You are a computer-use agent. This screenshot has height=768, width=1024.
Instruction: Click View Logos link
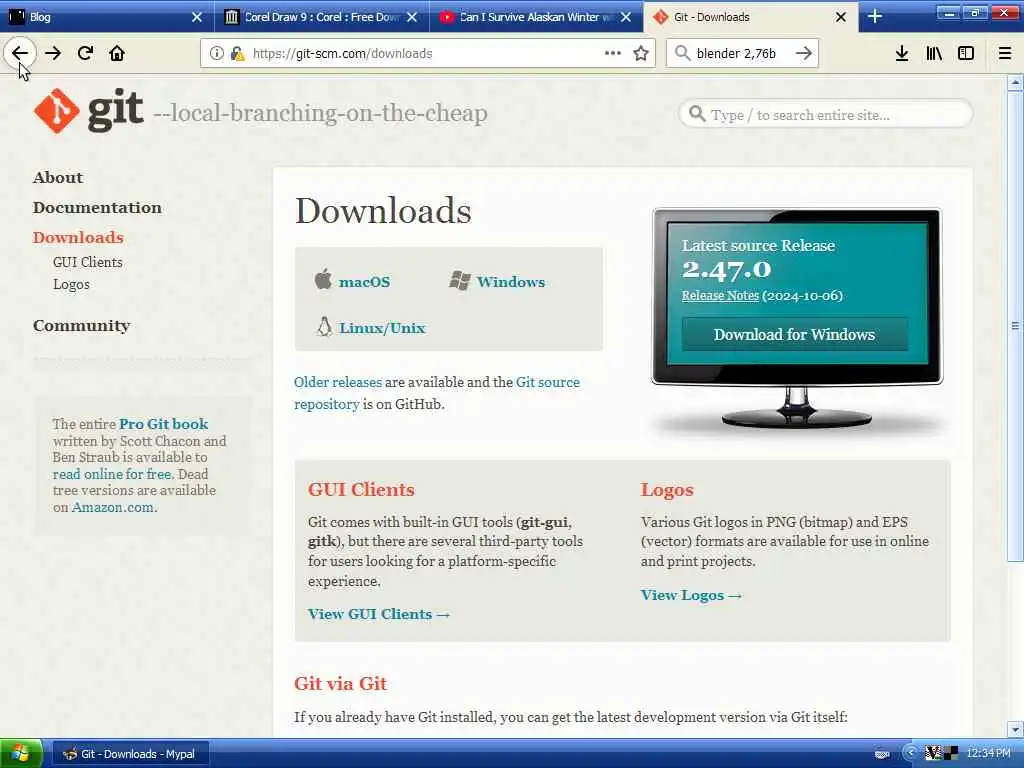click(691, 596)
